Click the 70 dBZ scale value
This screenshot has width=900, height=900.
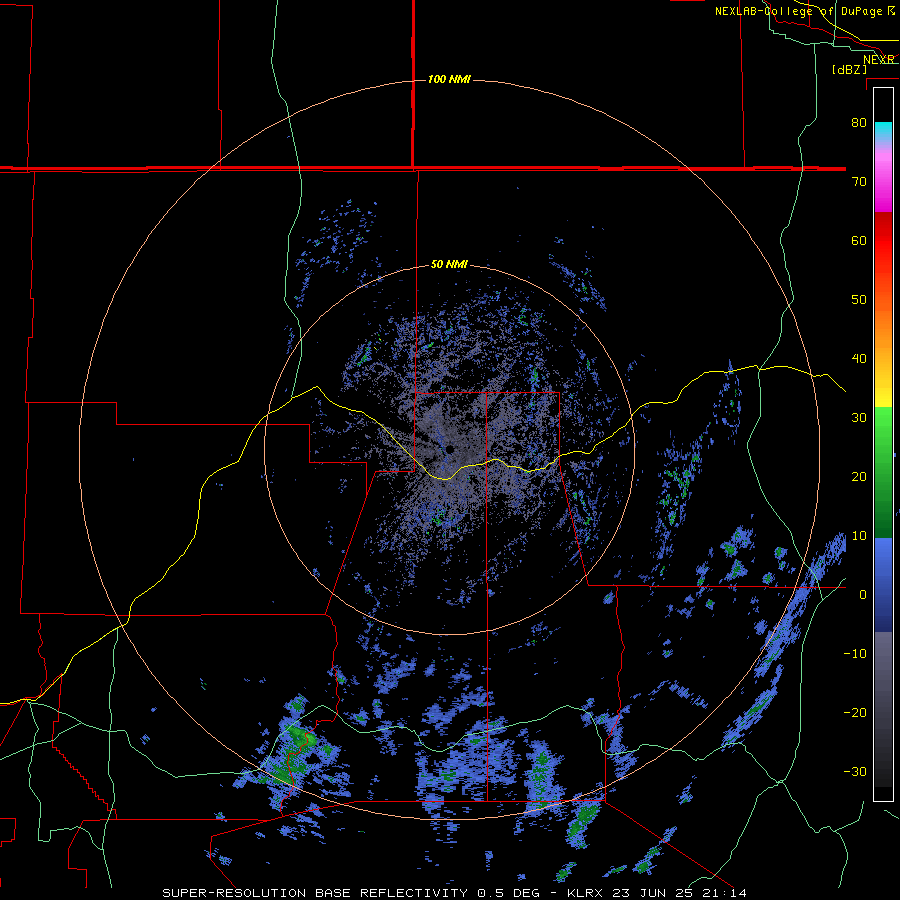tap(859, 181)
